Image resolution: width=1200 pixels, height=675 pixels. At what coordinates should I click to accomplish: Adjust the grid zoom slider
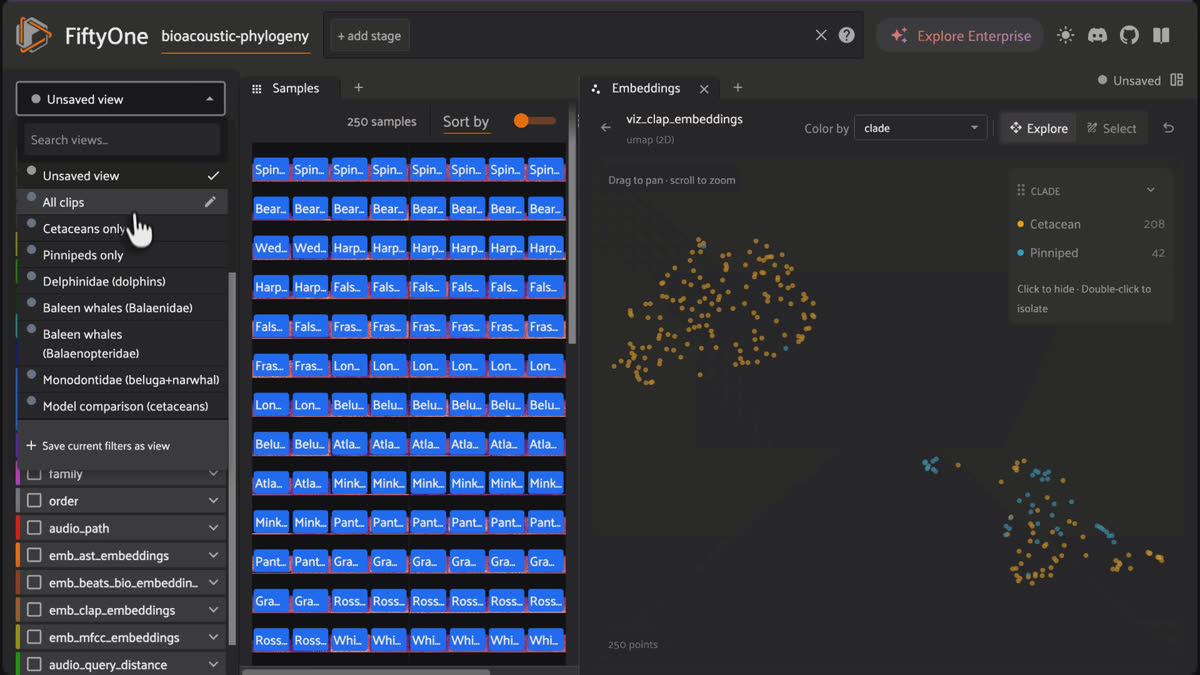[x=535, y=121]
